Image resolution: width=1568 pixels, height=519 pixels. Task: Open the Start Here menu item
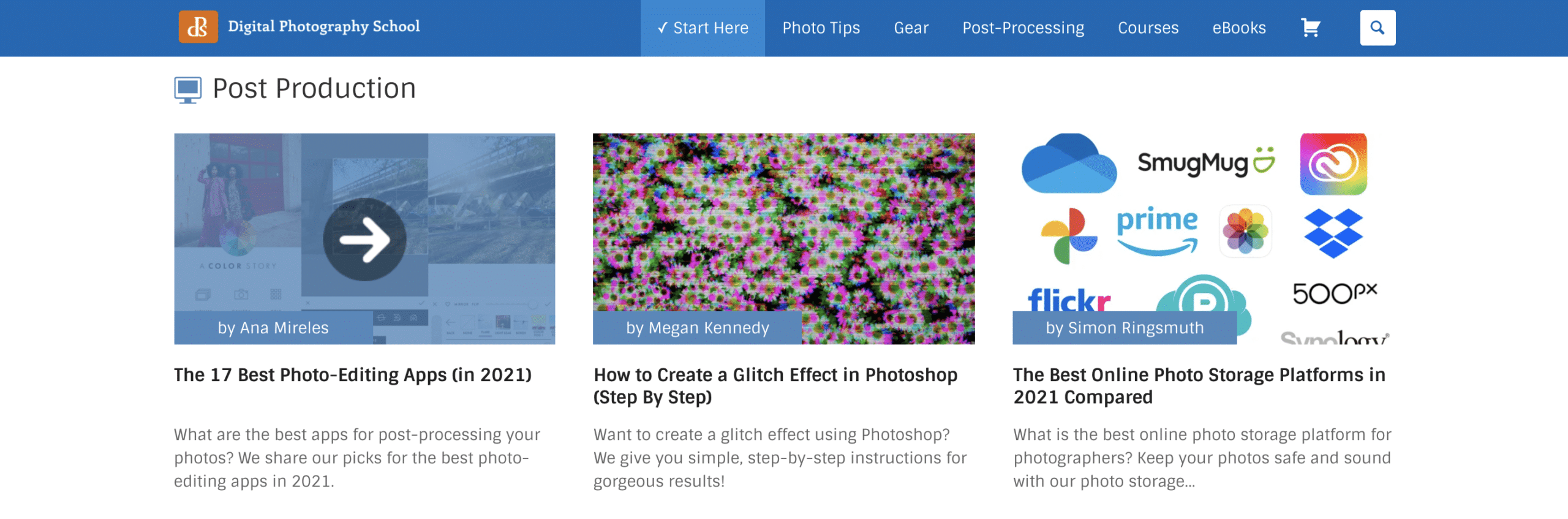(x=703, y=28)
